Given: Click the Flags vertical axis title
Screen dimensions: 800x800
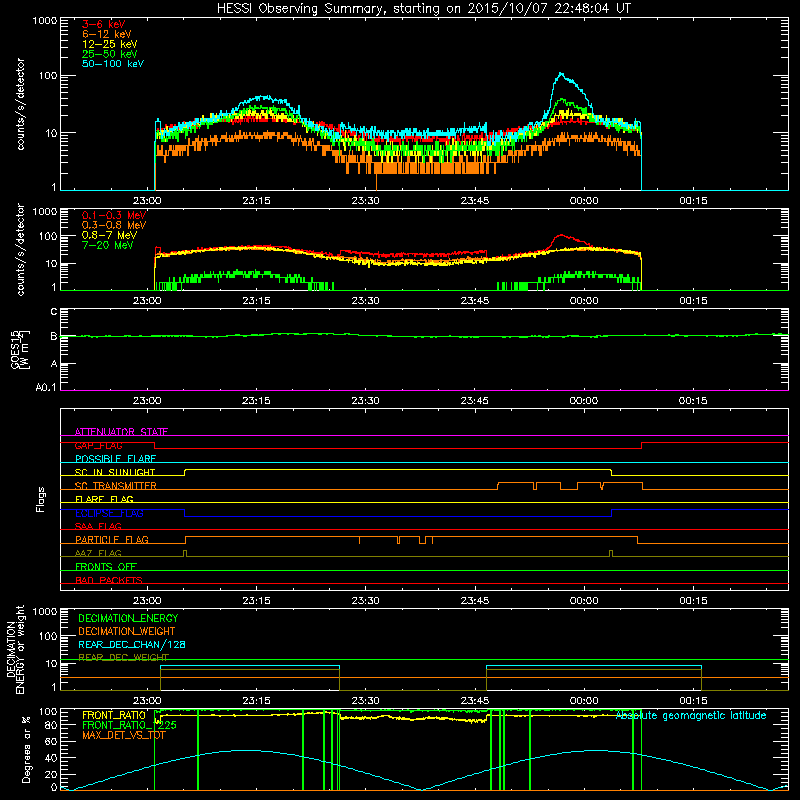Looking at the screenshot, I should pos(40,499).
